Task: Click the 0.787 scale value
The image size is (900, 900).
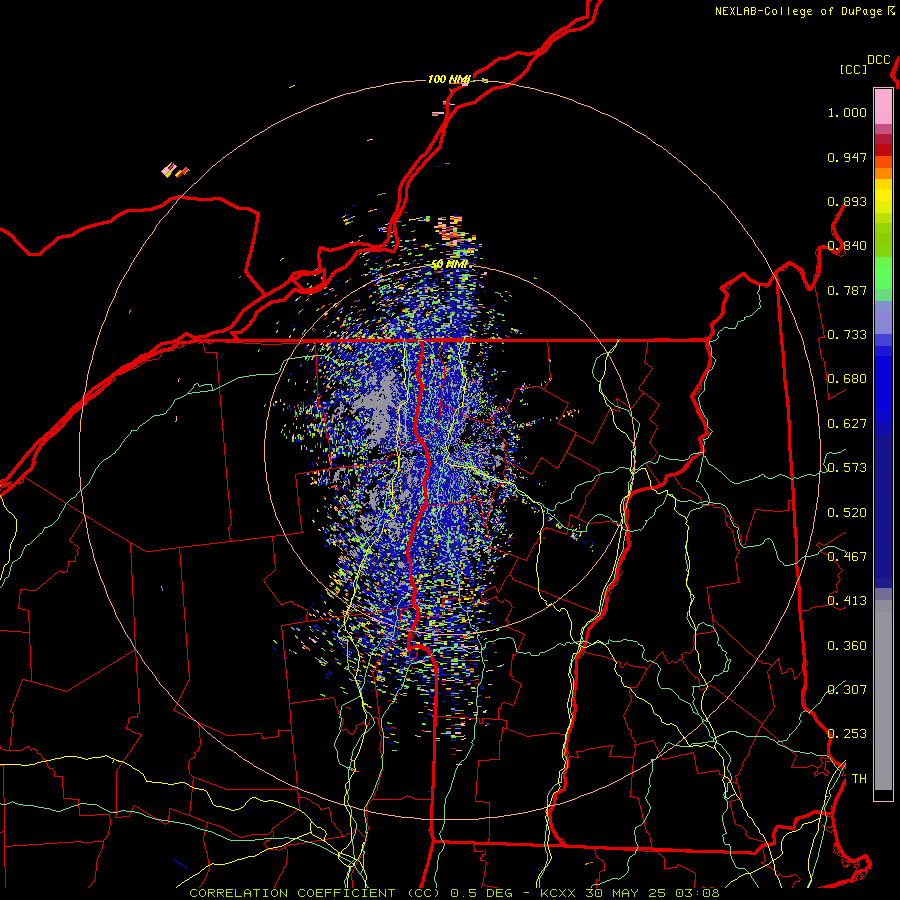Action: pos(847,290)
